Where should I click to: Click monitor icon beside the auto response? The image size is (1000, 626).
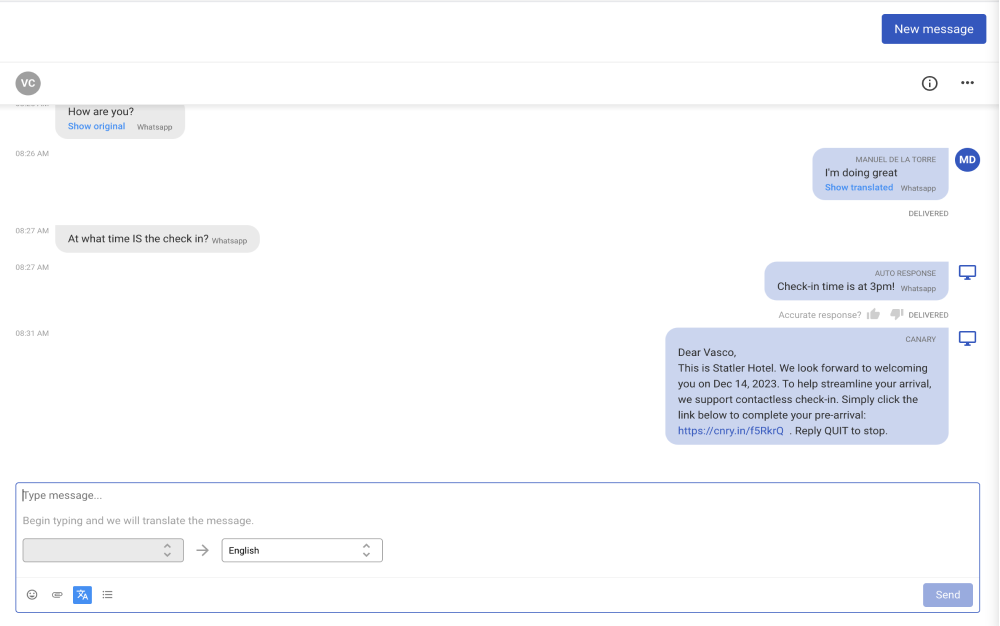click(967, 272)
